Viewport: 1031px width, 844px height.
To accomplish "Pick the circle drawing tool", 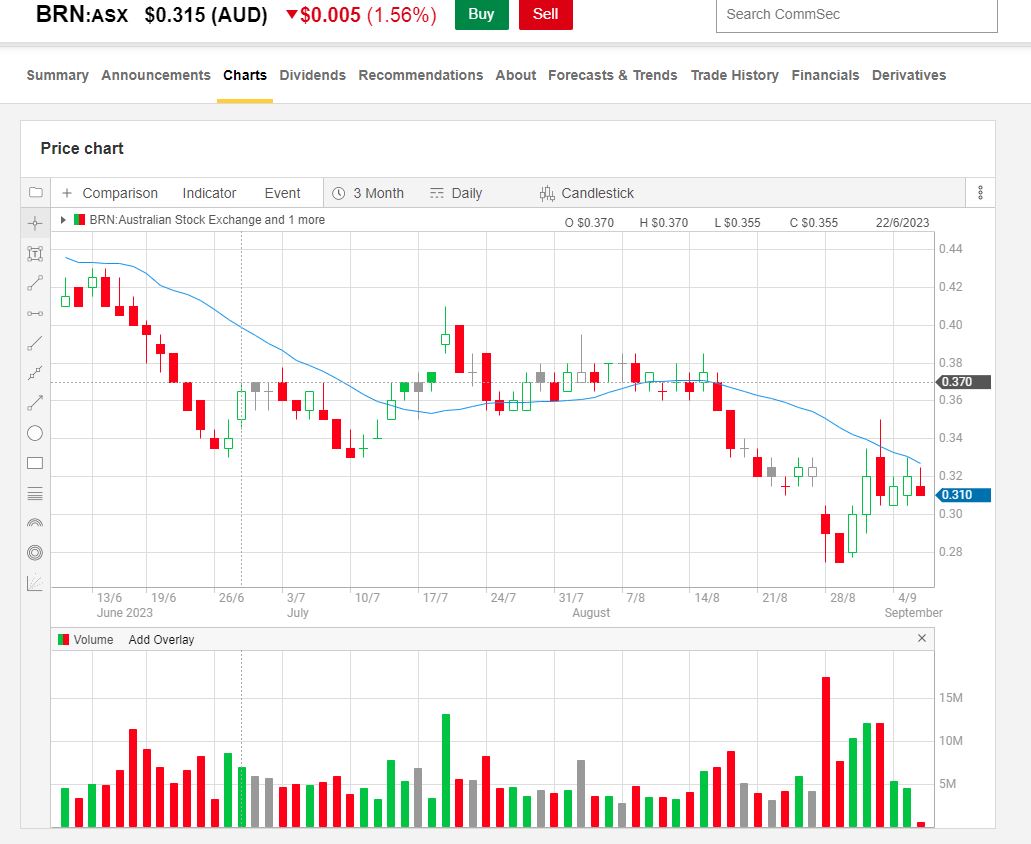I will tap(35, 433).
